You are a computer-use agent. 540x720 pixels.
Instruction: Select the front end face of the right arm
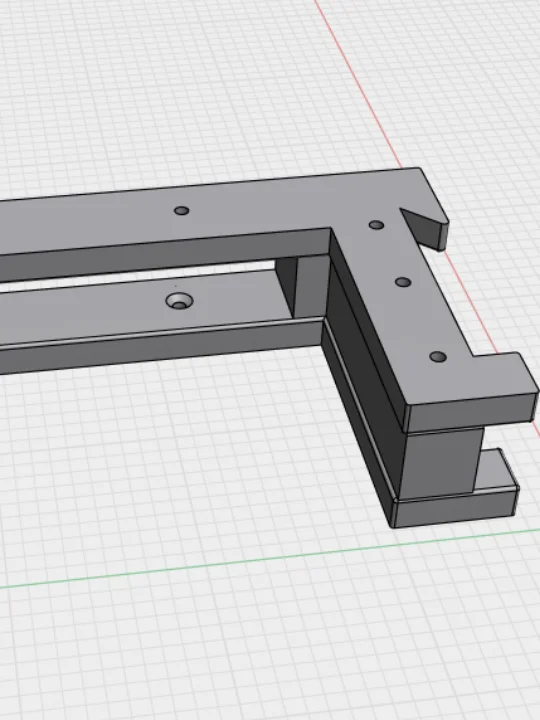coord(473,411)
